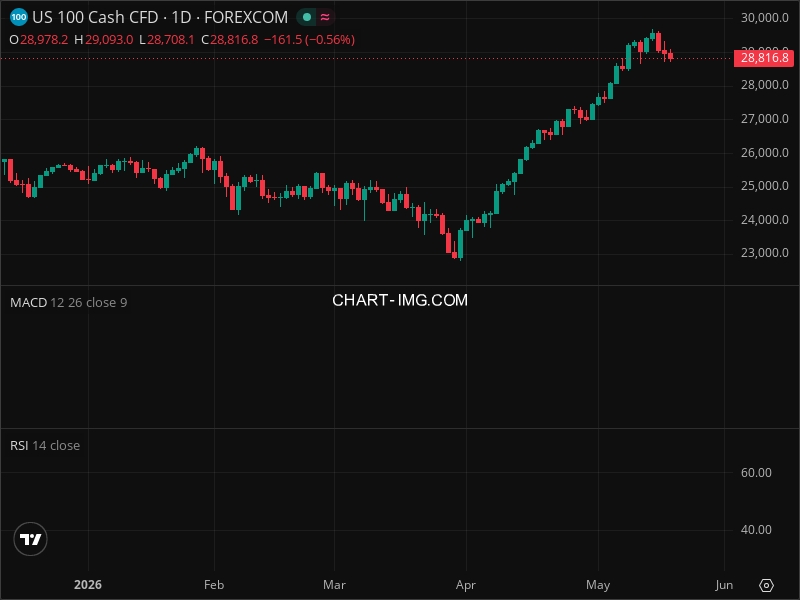Image resolution: width=800 pixels, height=600 pixels.
Task: Click the Feb time axis label
Action: click(214, 585)
